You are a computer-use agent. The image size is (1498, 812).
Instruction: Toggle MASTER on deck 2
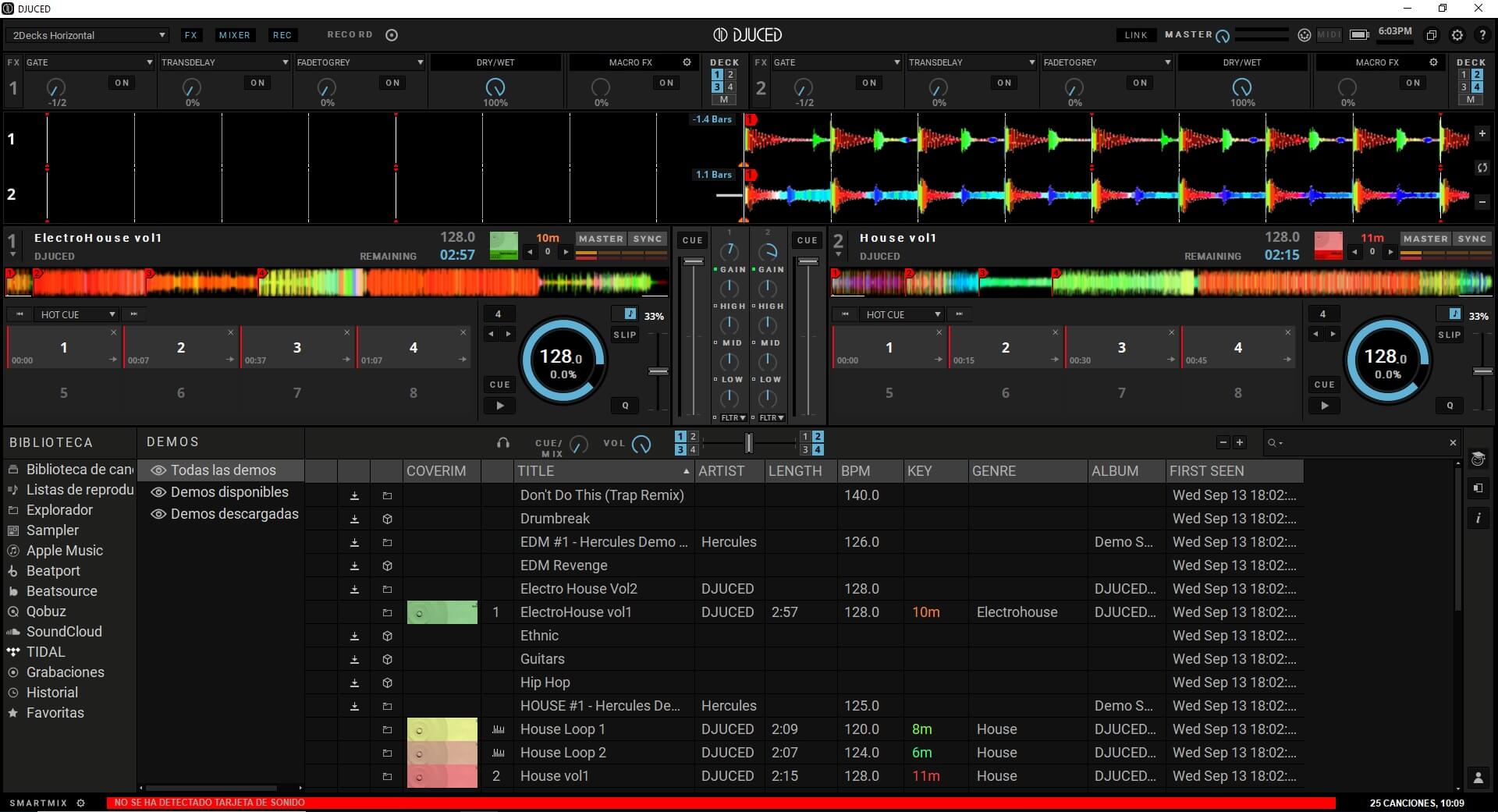[1425, 239]
